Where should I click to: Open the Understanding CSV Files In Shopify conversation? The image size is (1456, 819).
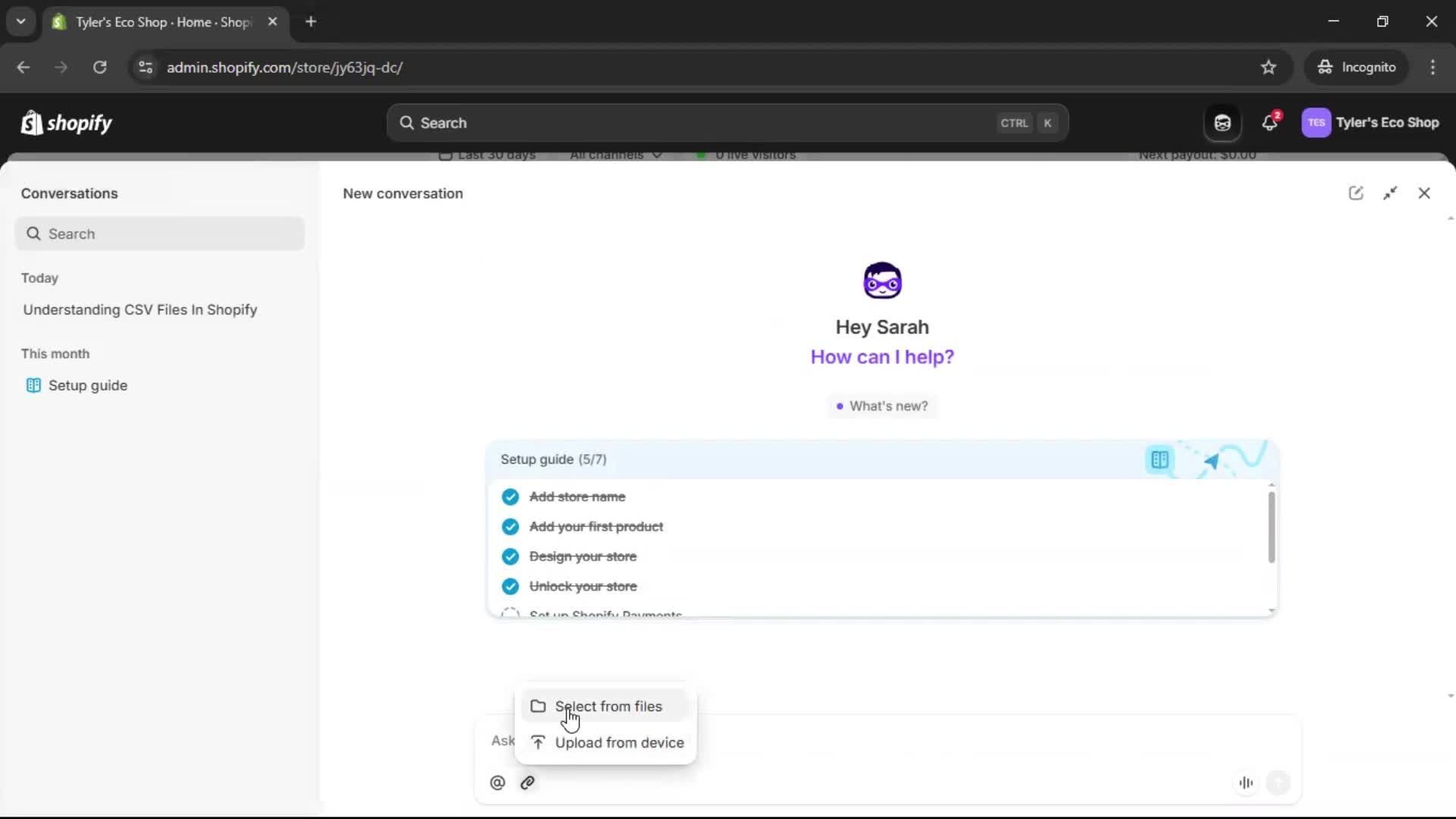(140, 309)
